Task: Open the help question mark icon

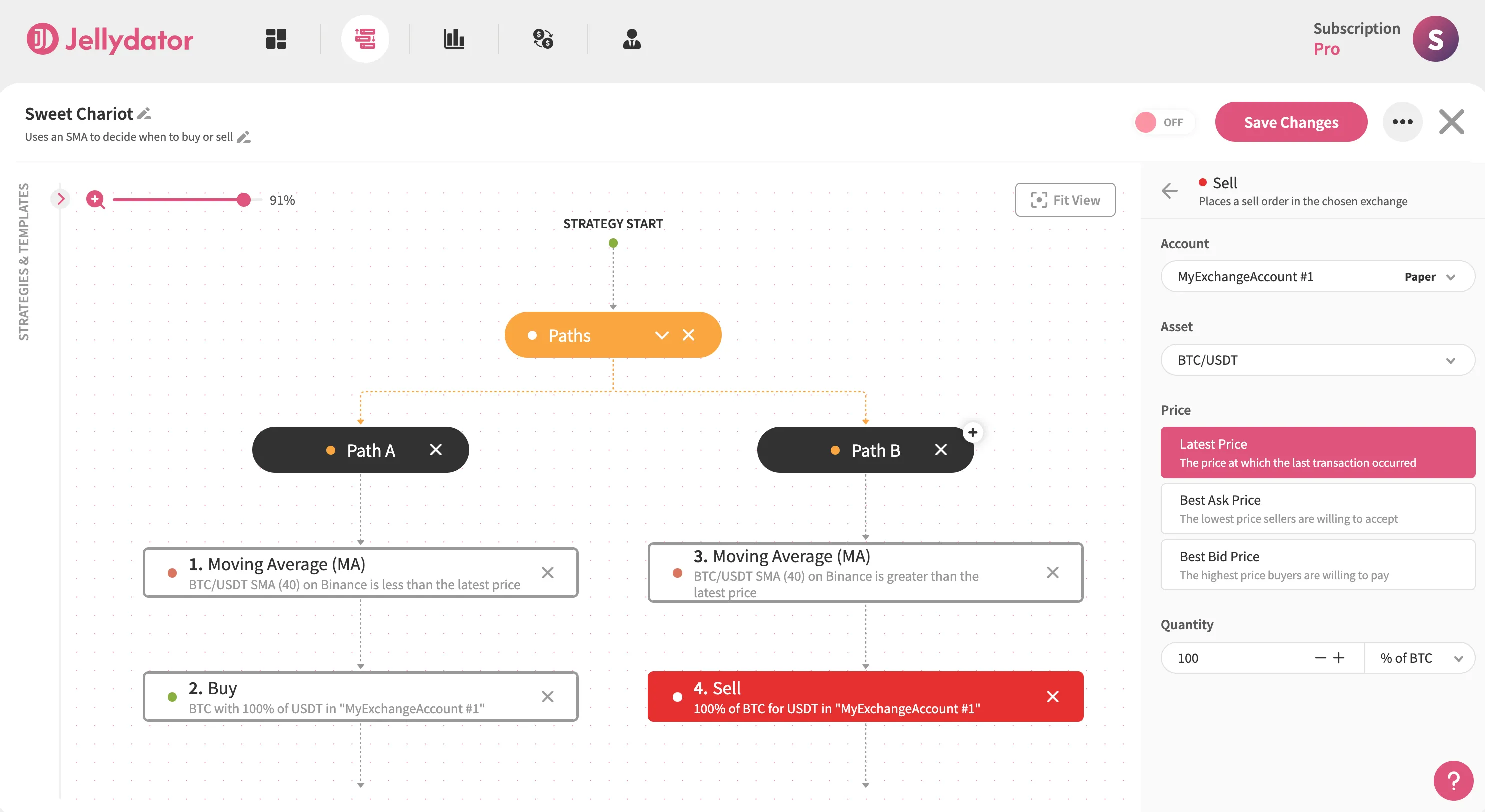Action: coord(1453,780)
